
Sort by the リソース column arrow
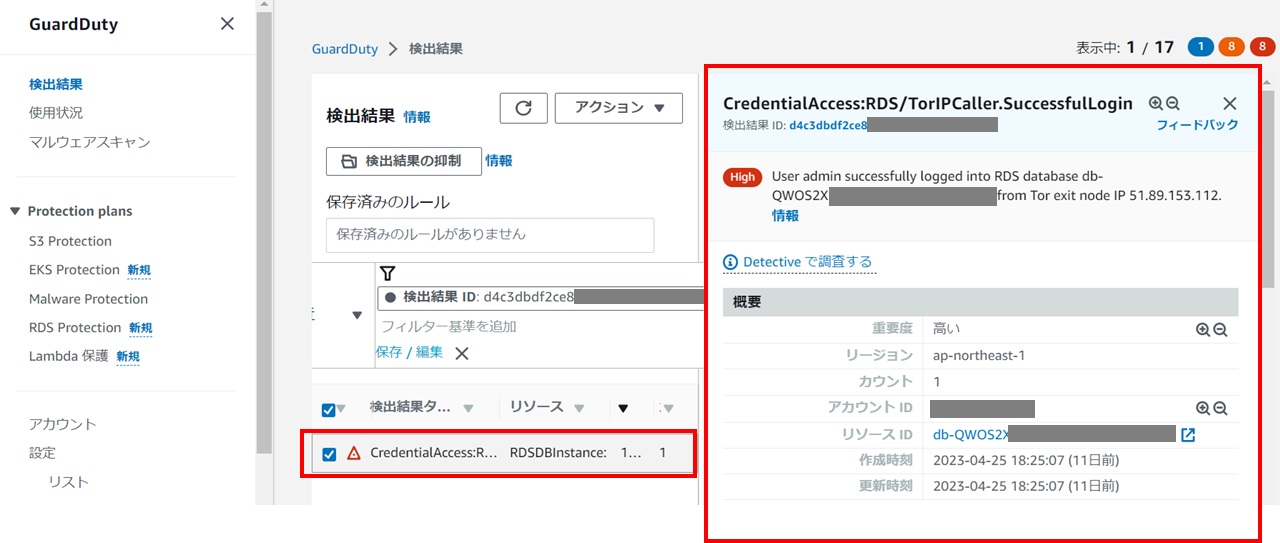point(577,408)
